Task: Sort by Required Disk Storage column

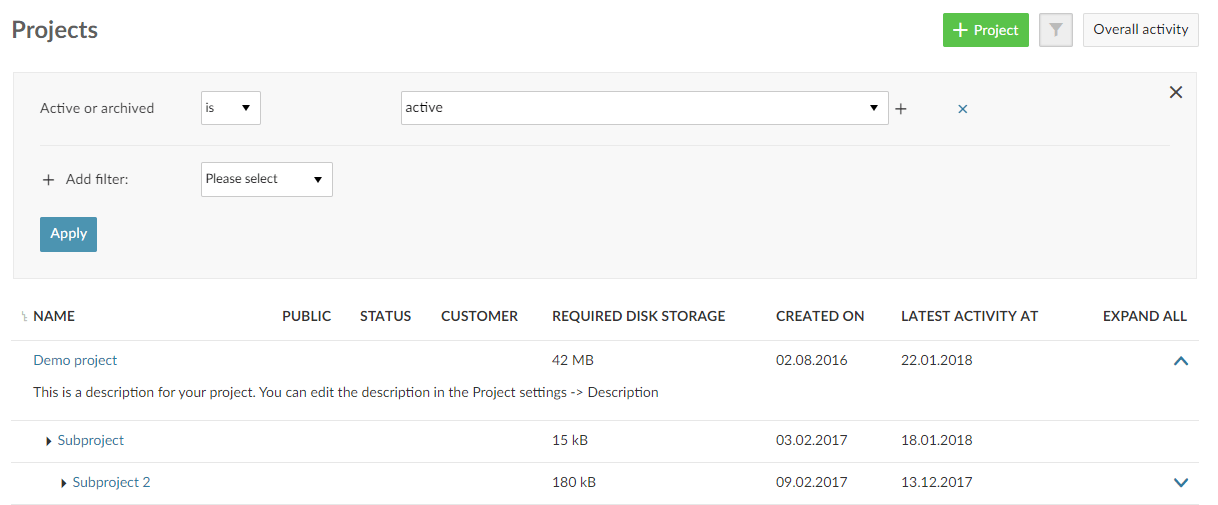Action: point(638,316)
